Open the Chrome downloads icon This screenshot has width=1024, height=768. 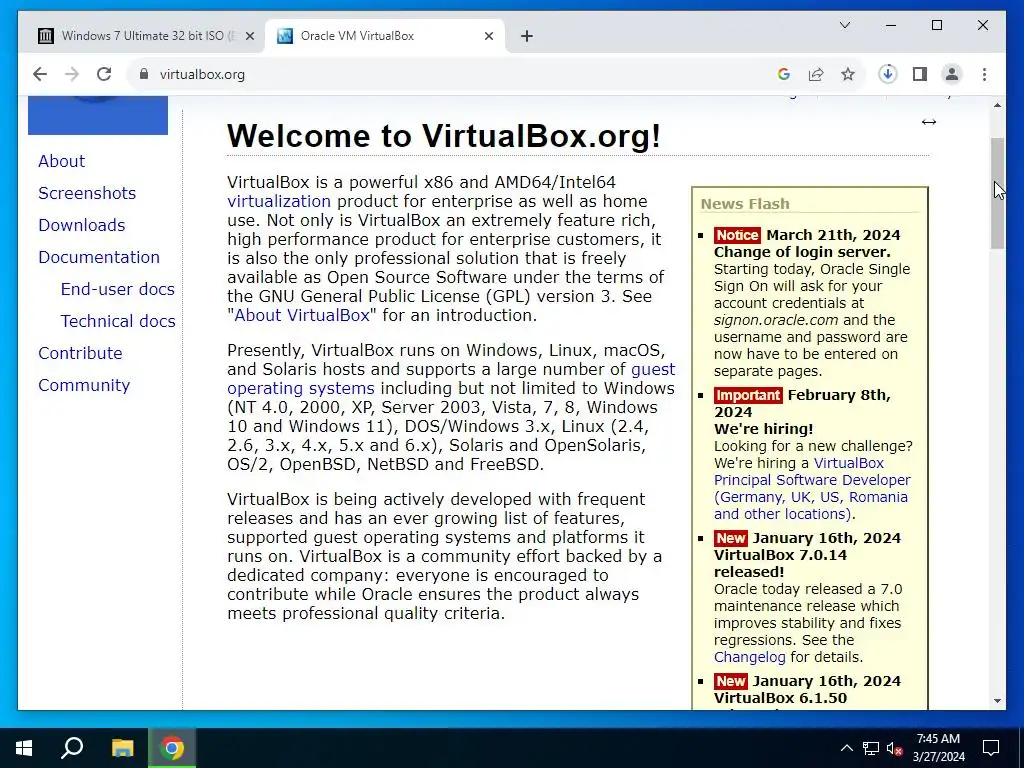888,74
